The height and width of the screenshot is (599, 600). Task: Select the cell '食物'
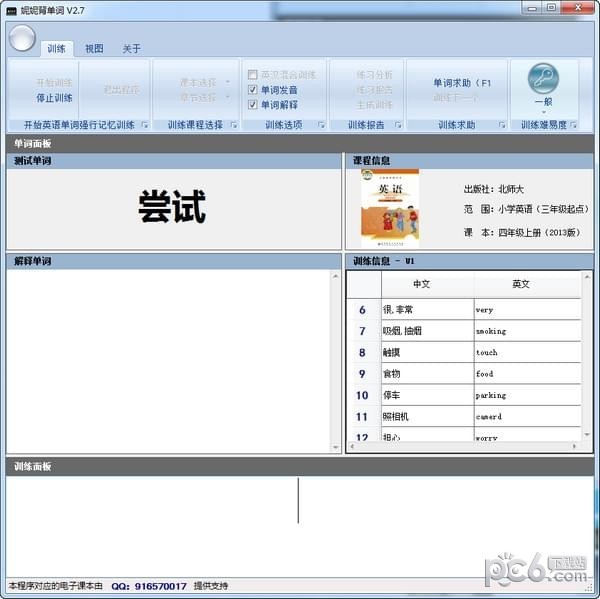coord(428,374)
